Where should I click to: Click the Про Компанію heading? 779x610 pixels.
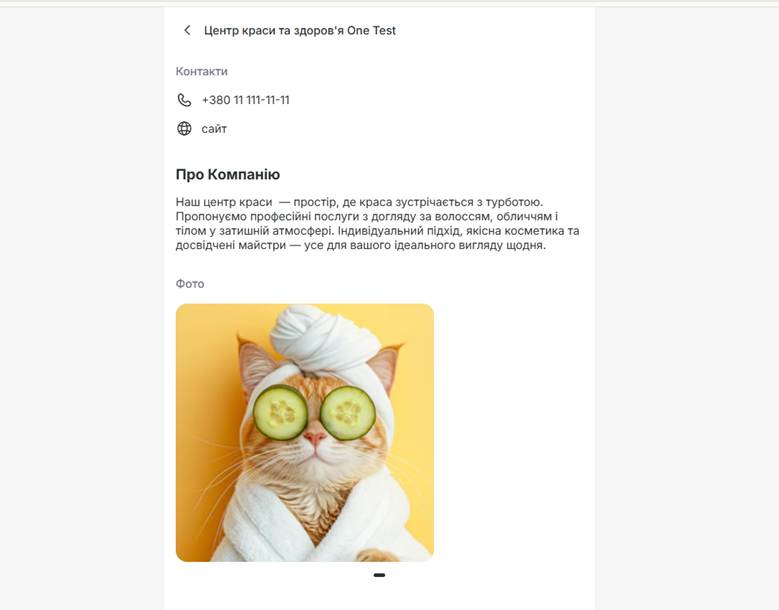tap(228, 174)
